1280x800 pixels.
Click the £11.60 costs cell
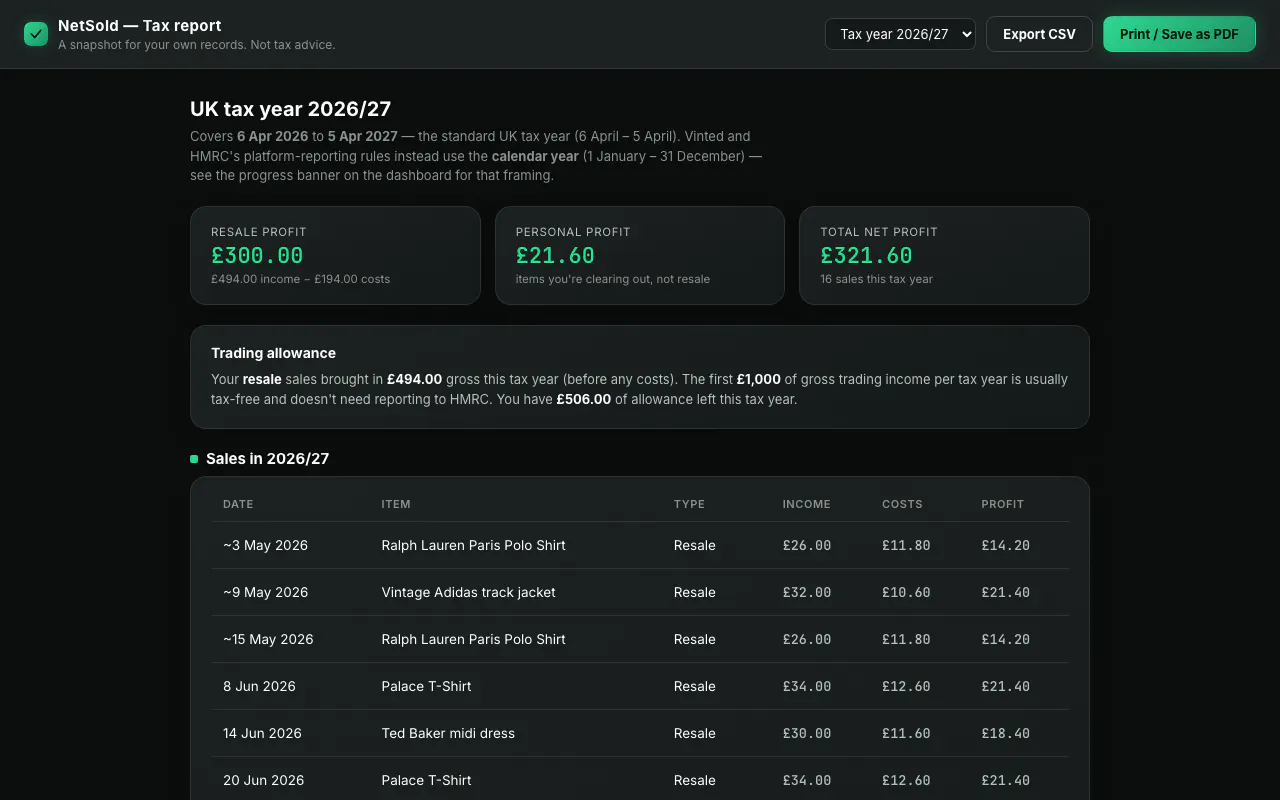point(906,733)
